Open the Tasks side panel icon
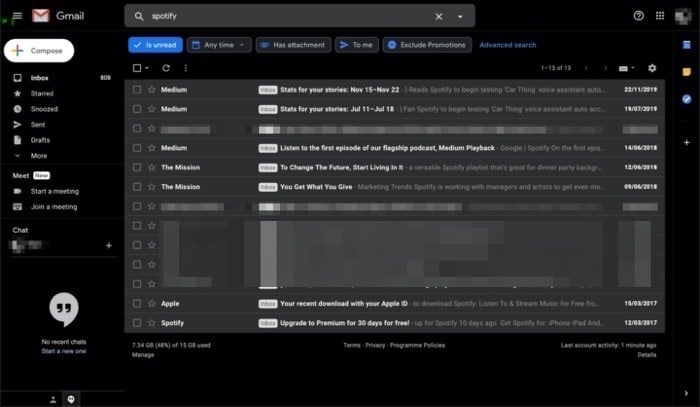The width and height of the screenshot is (700, 407). [687, 99]
